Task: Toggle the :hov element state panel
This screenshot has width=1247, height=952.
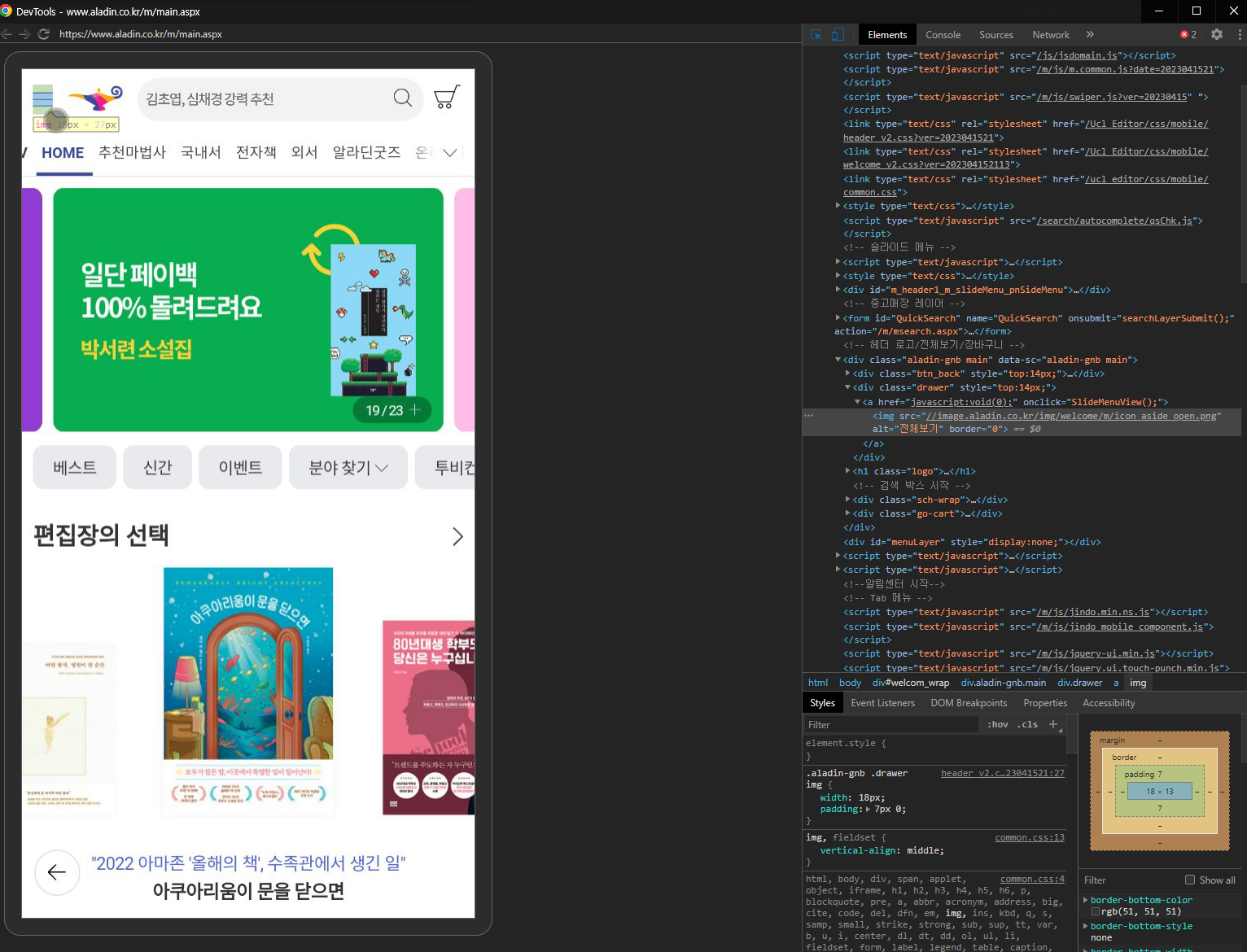Action: 998,724
